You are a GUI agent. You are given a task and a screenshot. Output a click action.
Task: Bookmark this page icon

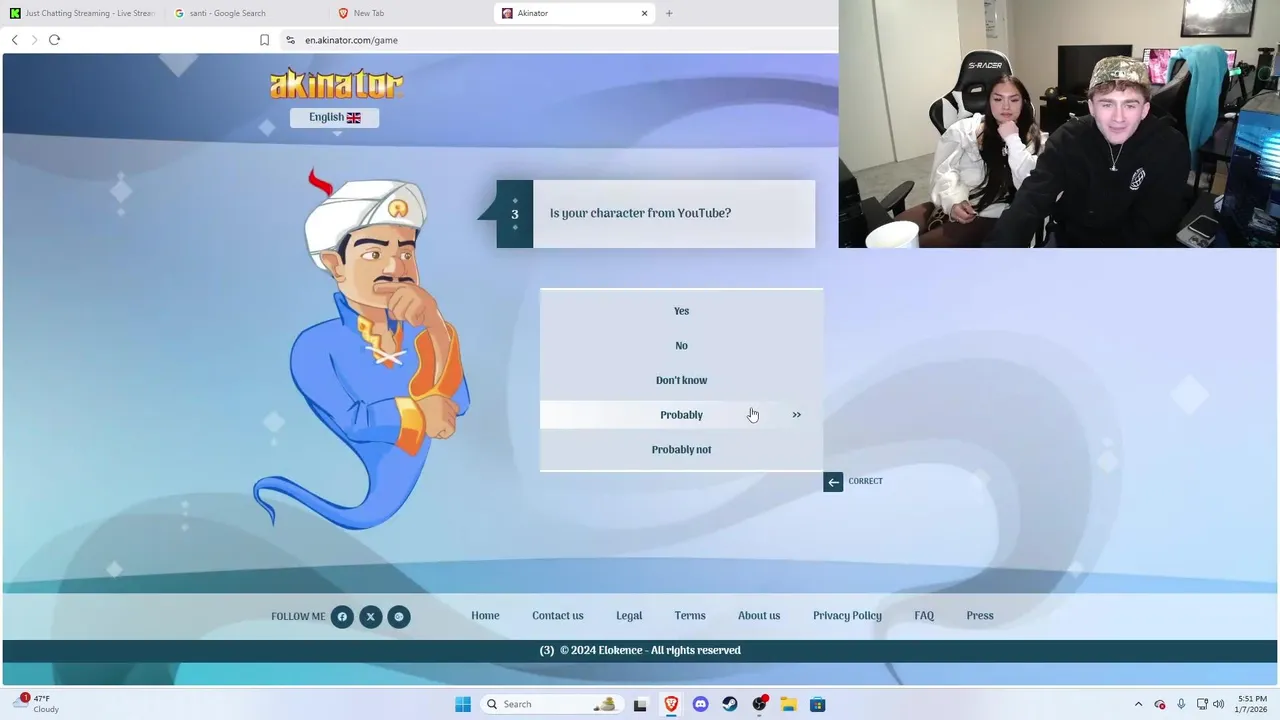pos(264,40)
